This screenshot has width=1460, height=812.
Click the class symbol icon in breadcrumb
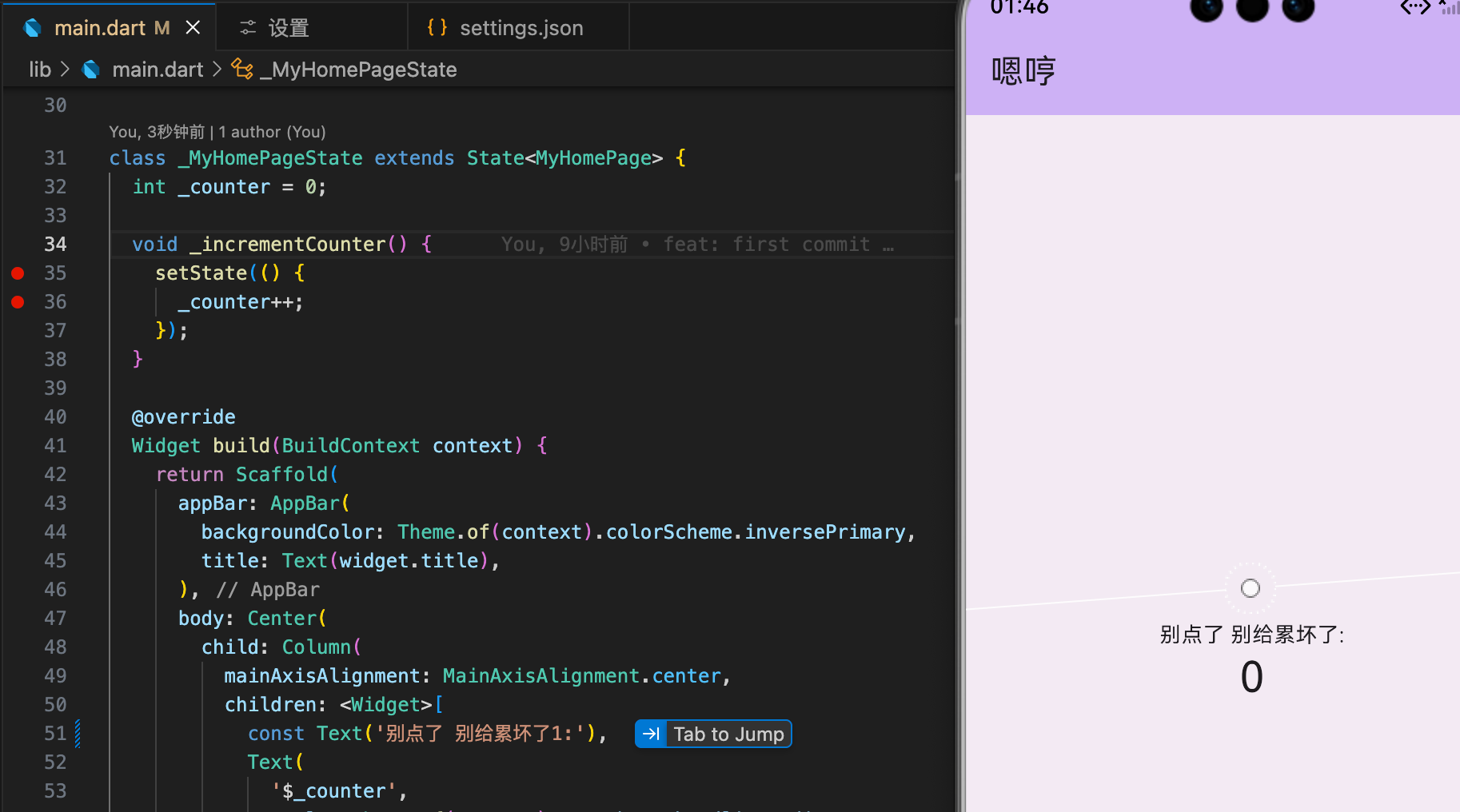(242, 69)
